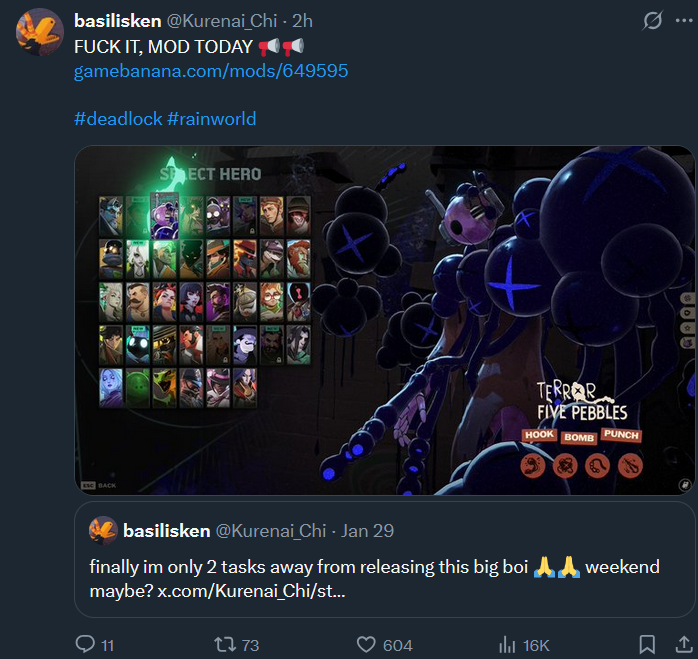Screen dimensions: 698x659
Task: Click the Grok icon beside more options
Action: (x=653, y=20)
